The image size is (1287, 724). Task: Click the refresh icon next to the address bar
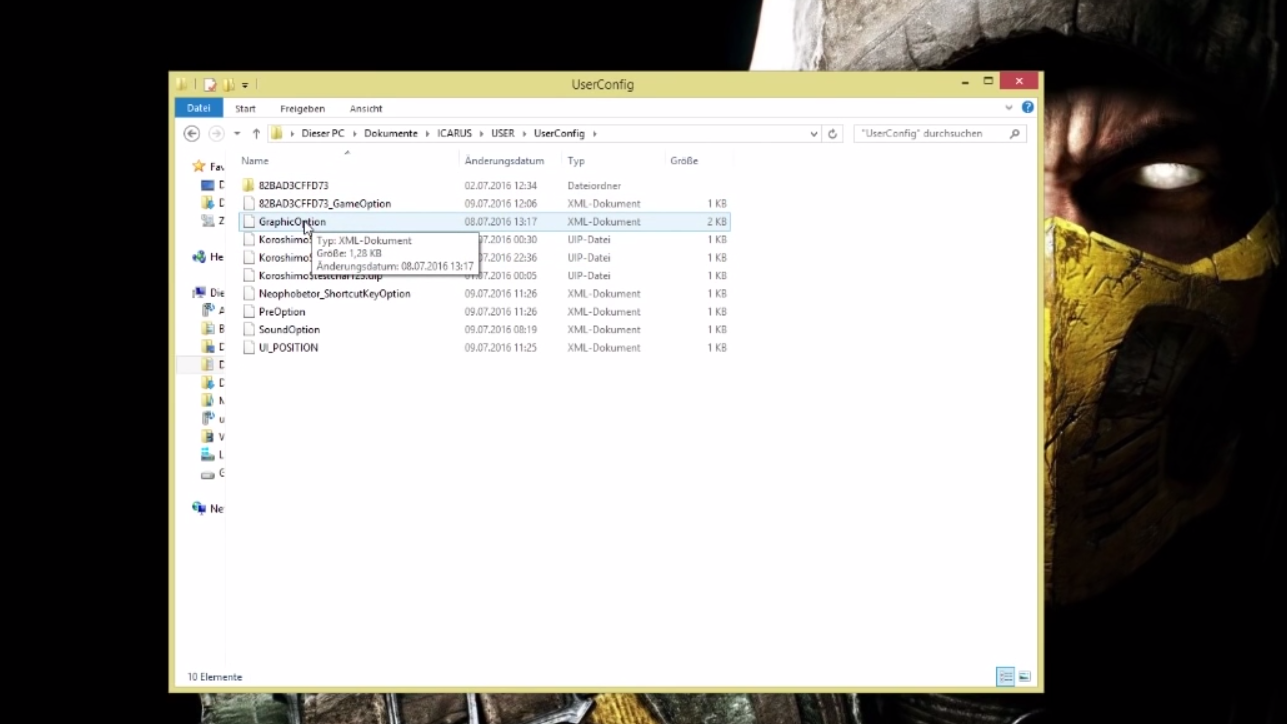833,133
